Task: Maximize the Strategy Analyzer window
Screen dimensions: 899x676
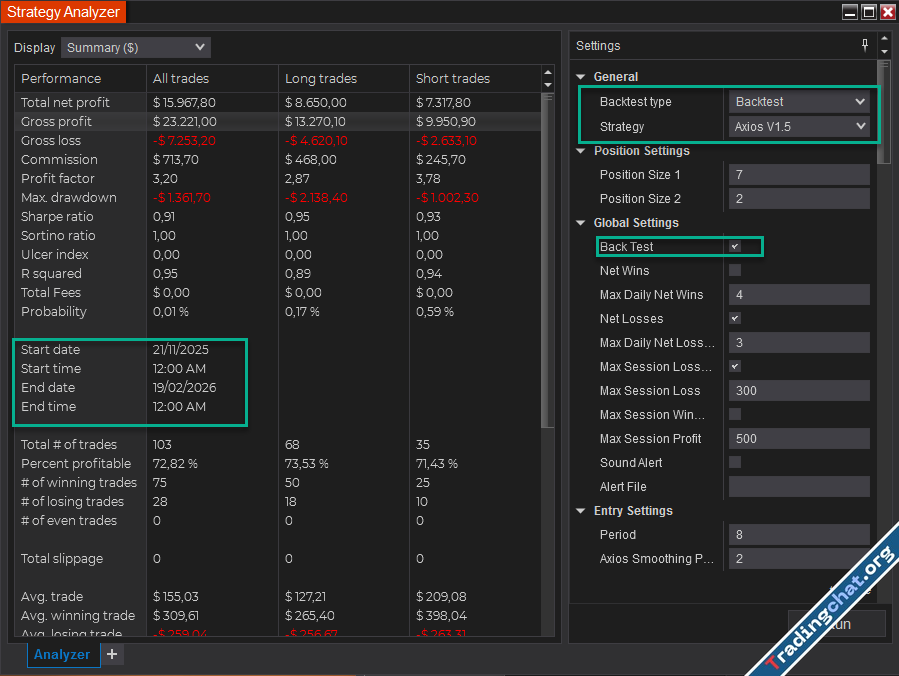Action: [868, 12]
